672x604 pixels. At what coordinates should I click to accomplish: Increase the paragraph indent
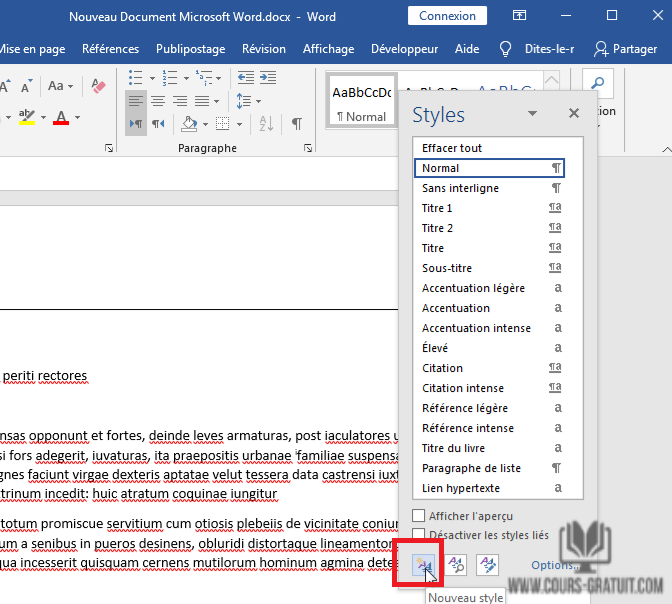(x=268, y=78)
